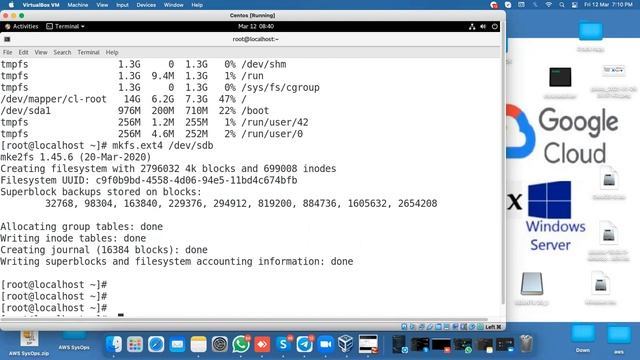640x360 pixels.
Task: Click the Allocating group tables: done line
Action: point(81,226)
